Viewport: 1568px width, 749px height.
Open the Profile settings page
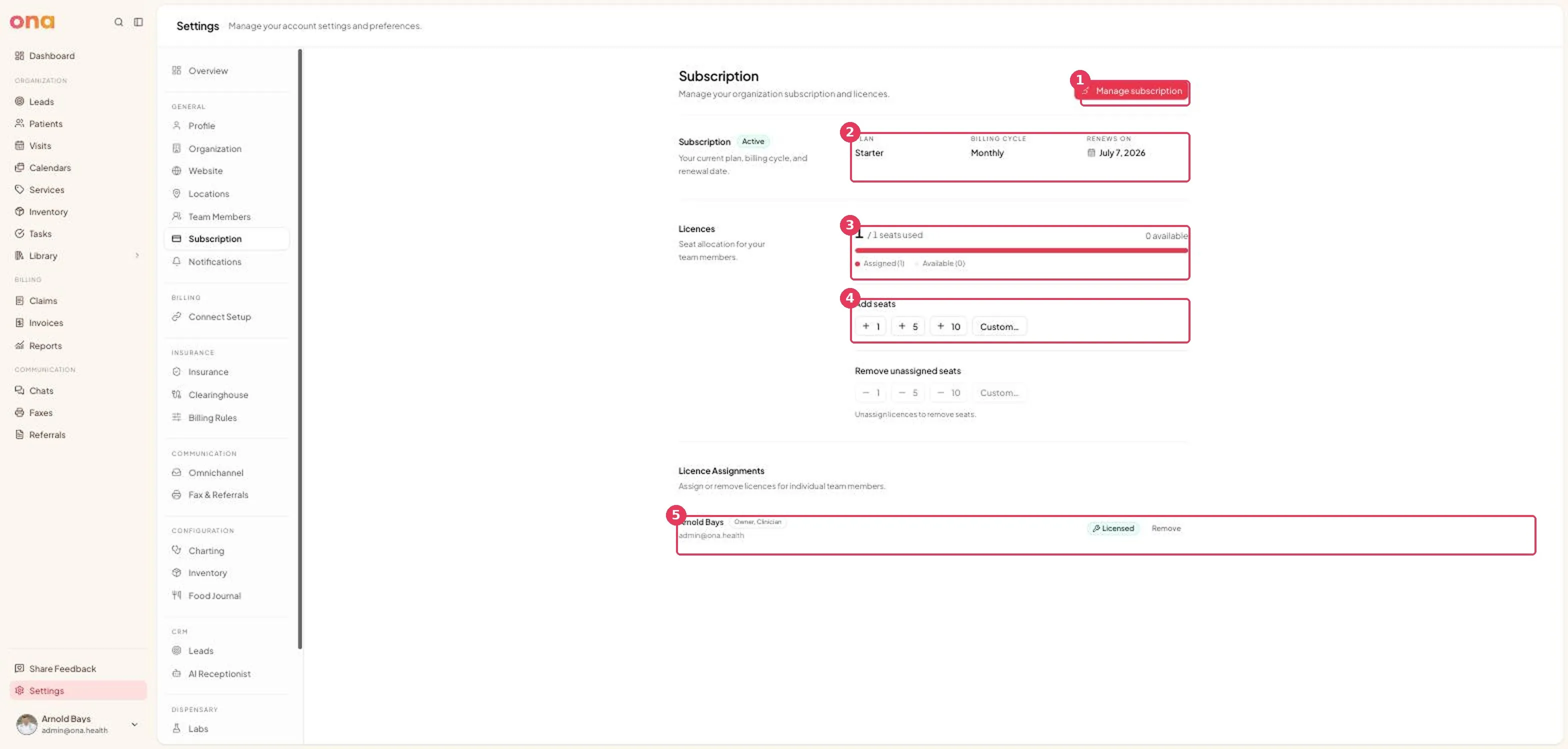[226, 126]
